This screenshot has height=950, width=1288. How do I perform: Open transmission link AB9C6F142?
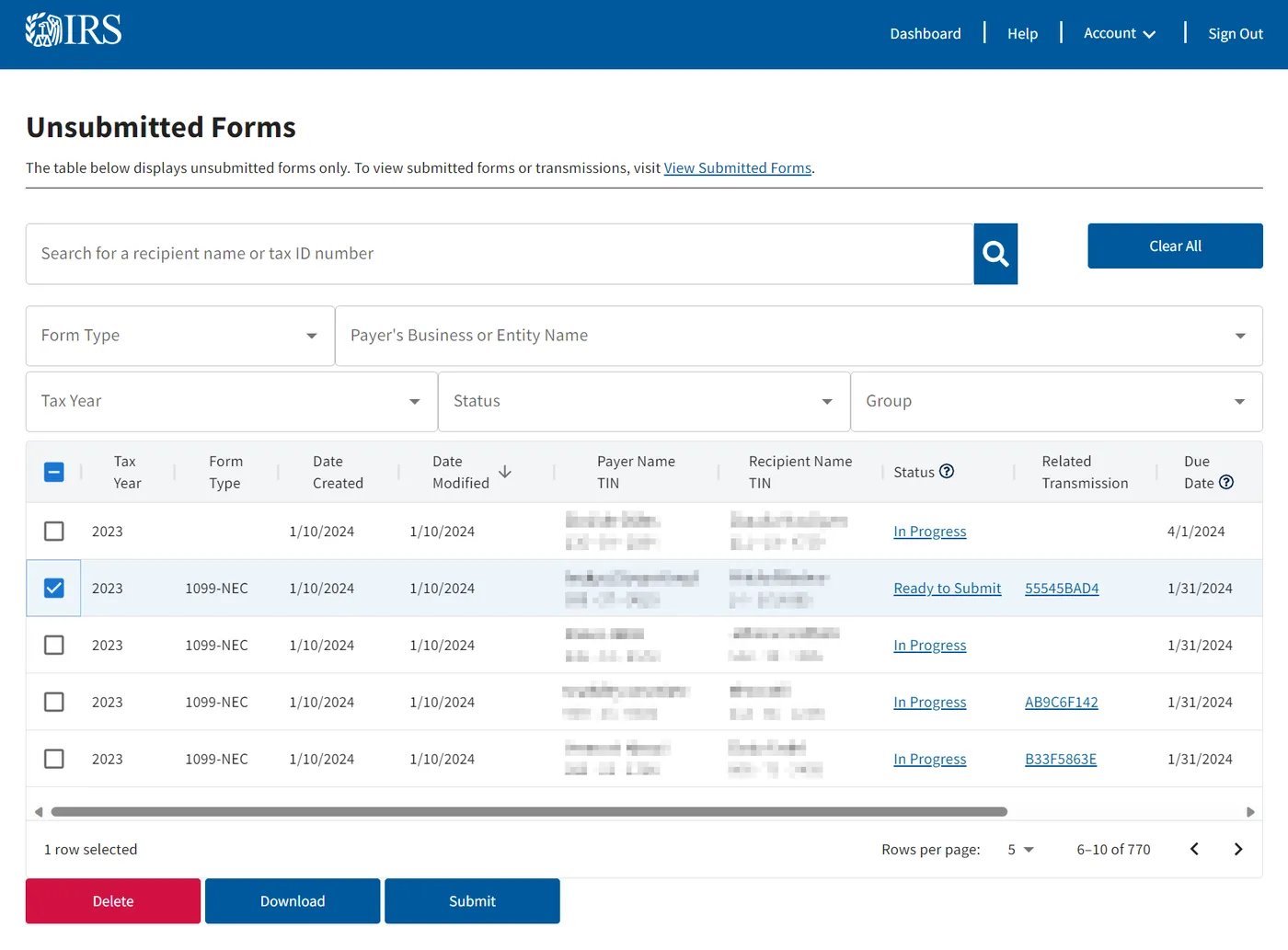click(1062, 703)
